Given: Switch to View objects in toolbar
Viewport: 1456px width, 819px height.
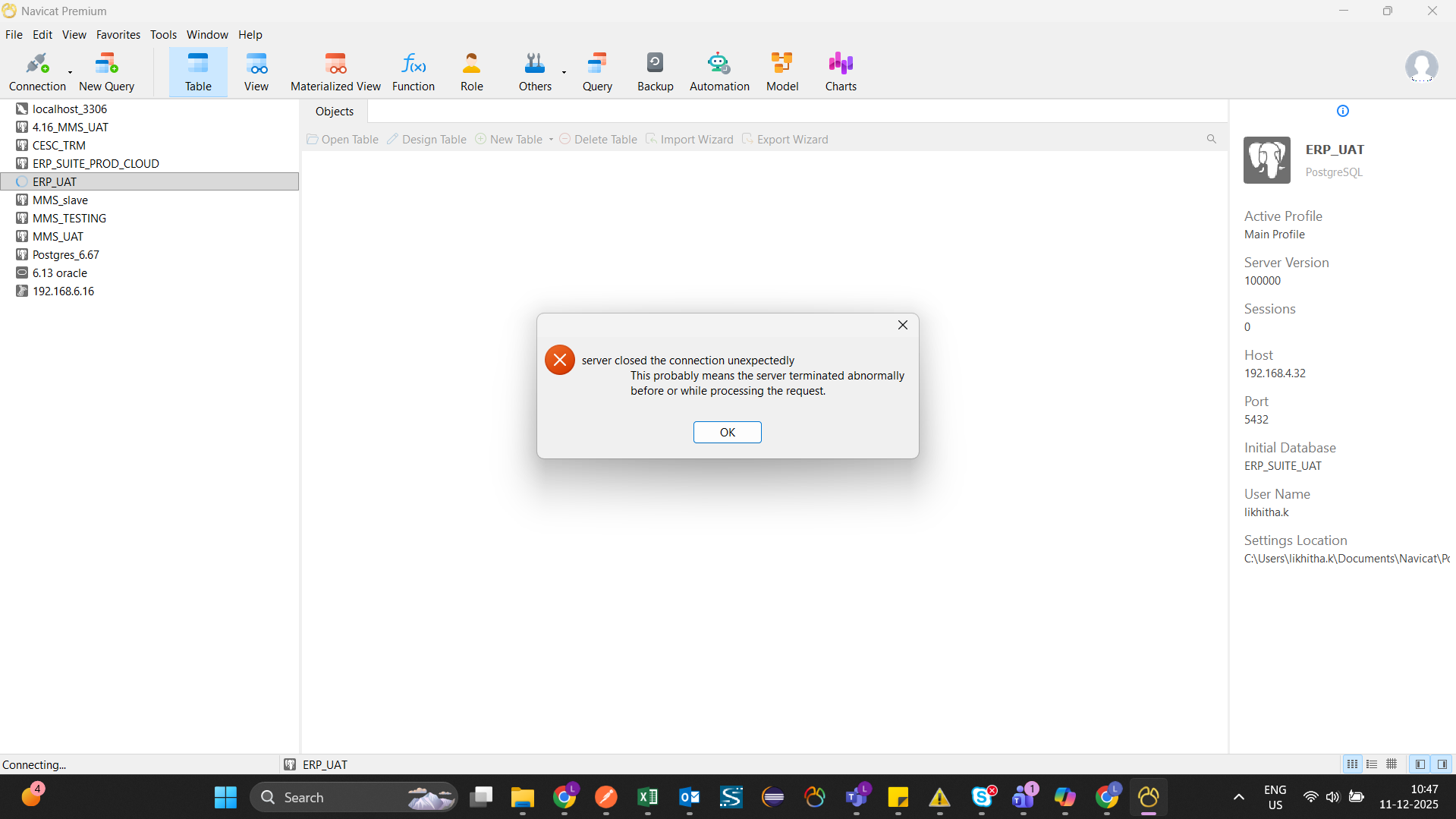Looking at the screenshot, I should click(x=256, y=72).
